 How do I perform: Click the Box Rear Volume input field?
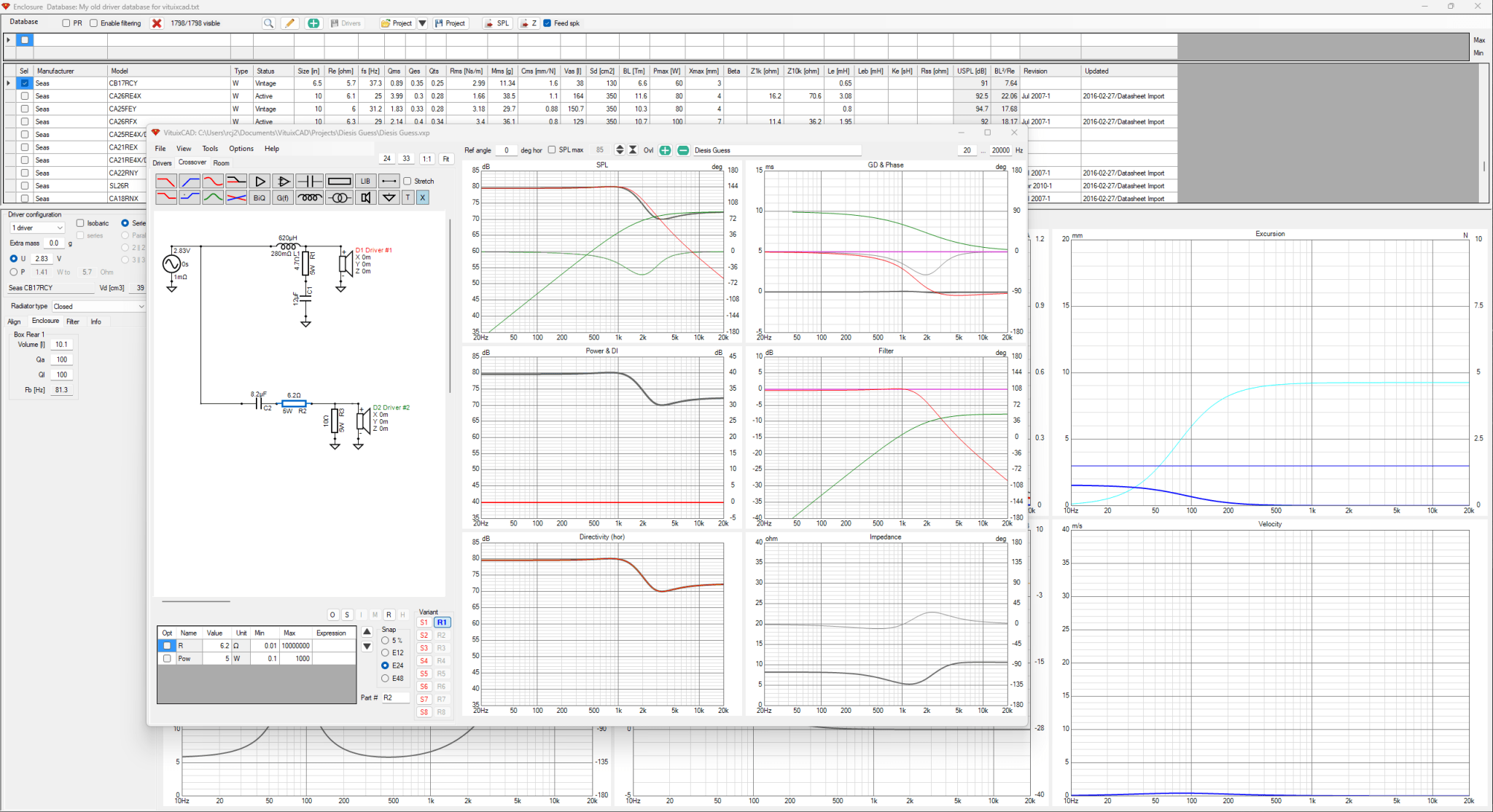coord(61,345)
